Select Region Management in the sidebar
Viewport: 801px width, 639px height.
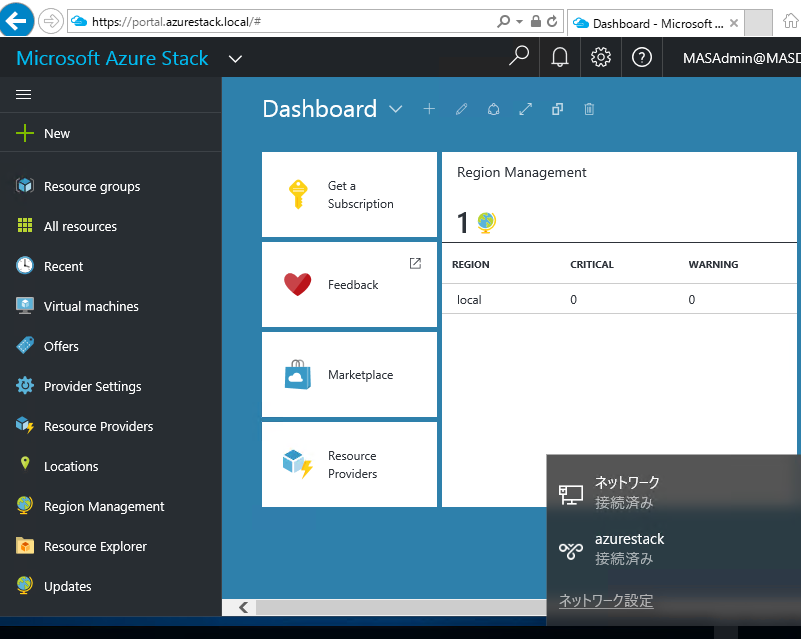pyautogui.click(x=111, y=507)
